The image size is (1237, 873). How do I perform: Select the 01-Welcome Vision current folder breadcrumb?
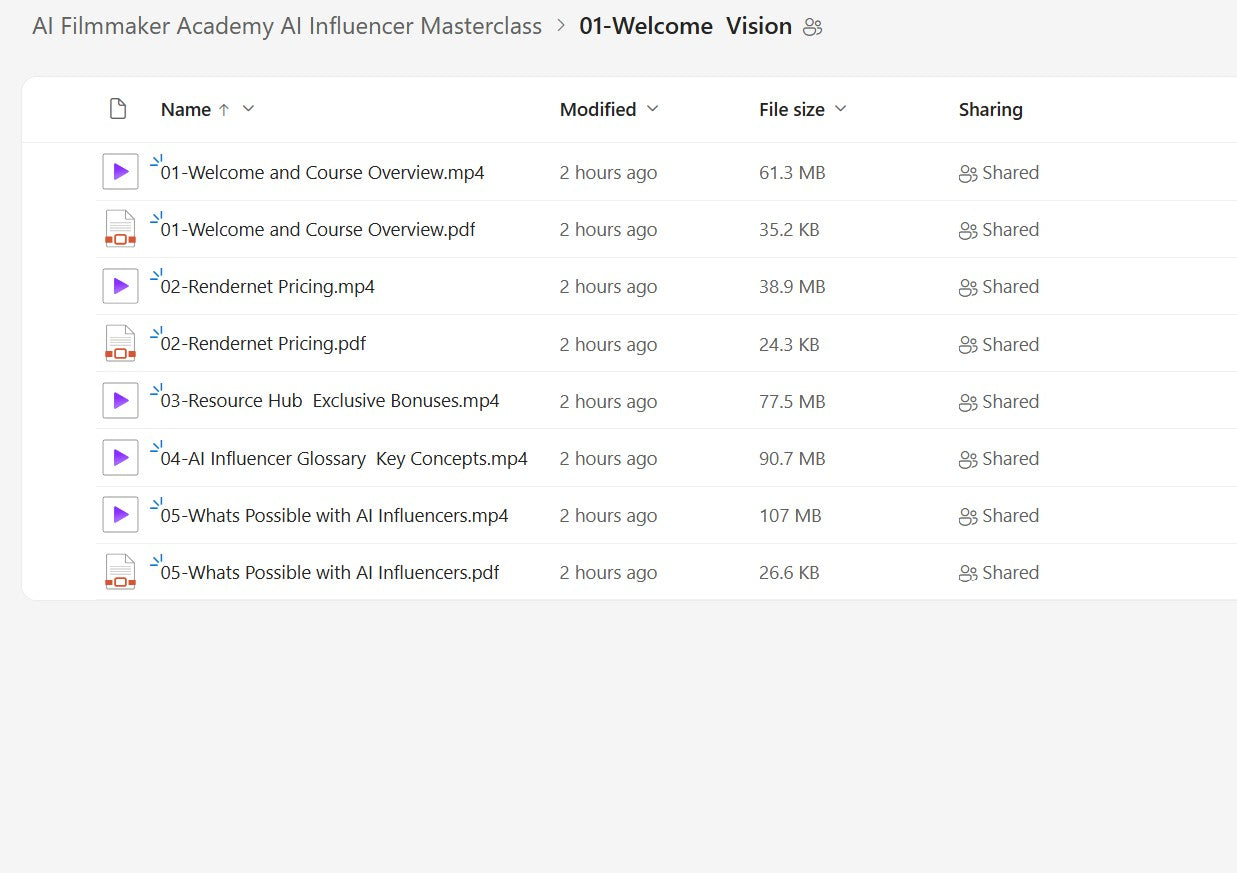(x=685, y=26)
